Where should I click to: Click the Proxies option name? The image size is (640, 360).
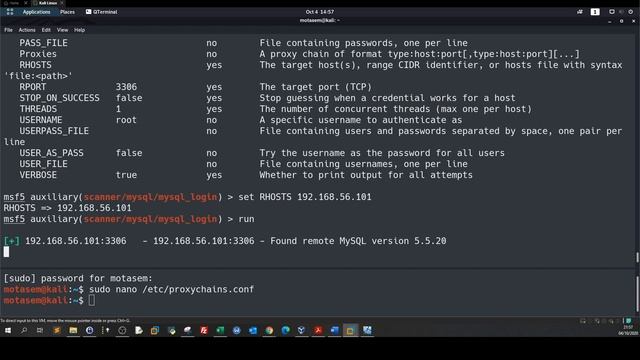pos(38,54)
